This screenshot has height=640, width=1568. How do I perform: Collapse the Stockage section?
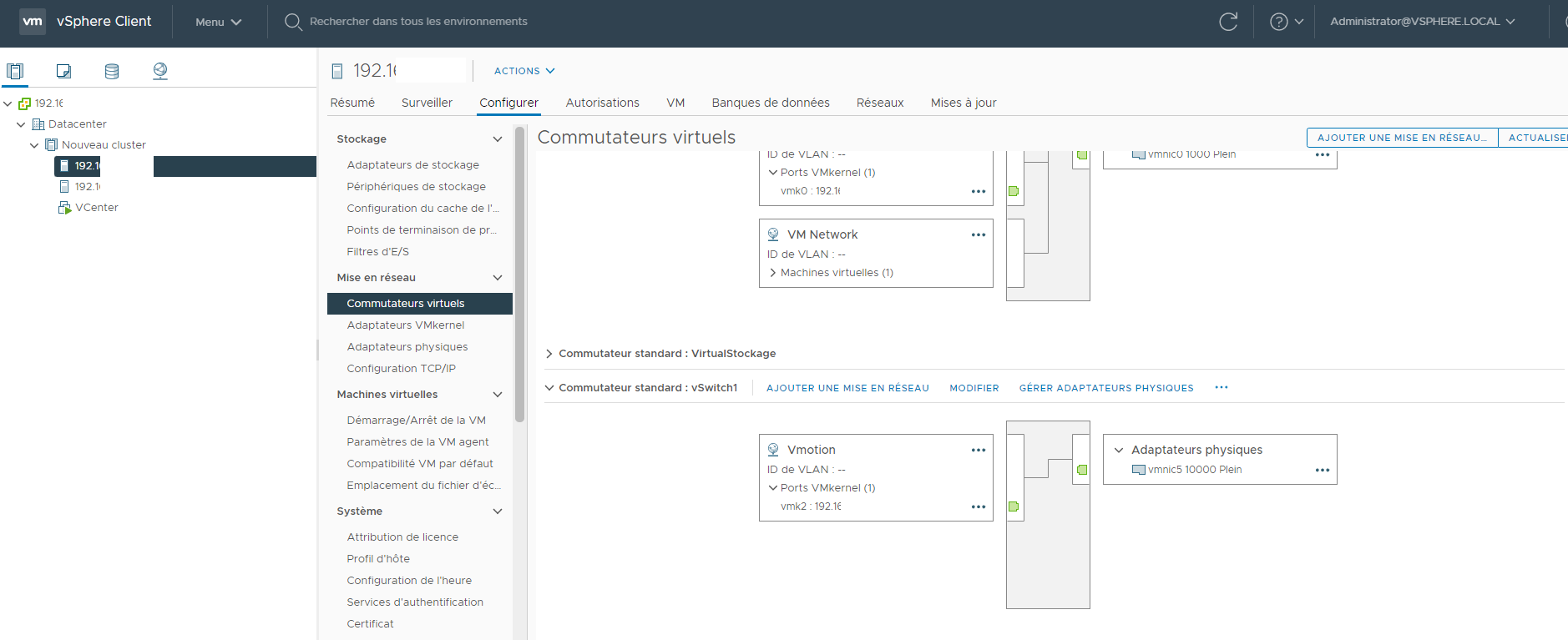[x=498, y=139]
